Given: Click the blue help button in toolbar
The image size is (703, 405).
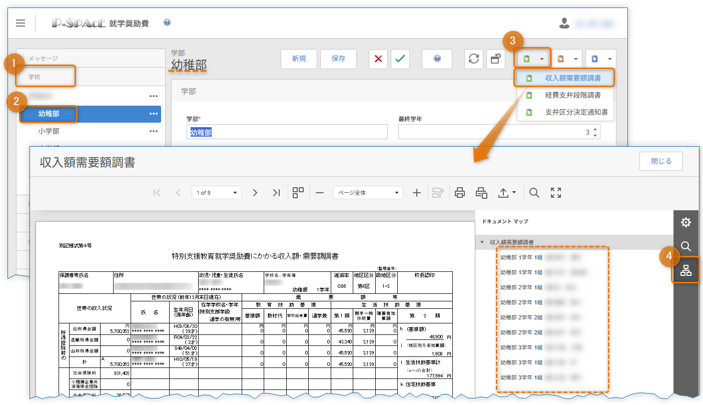Looking at the screenshot, I should pyautogui.click(x=437, y=59).
